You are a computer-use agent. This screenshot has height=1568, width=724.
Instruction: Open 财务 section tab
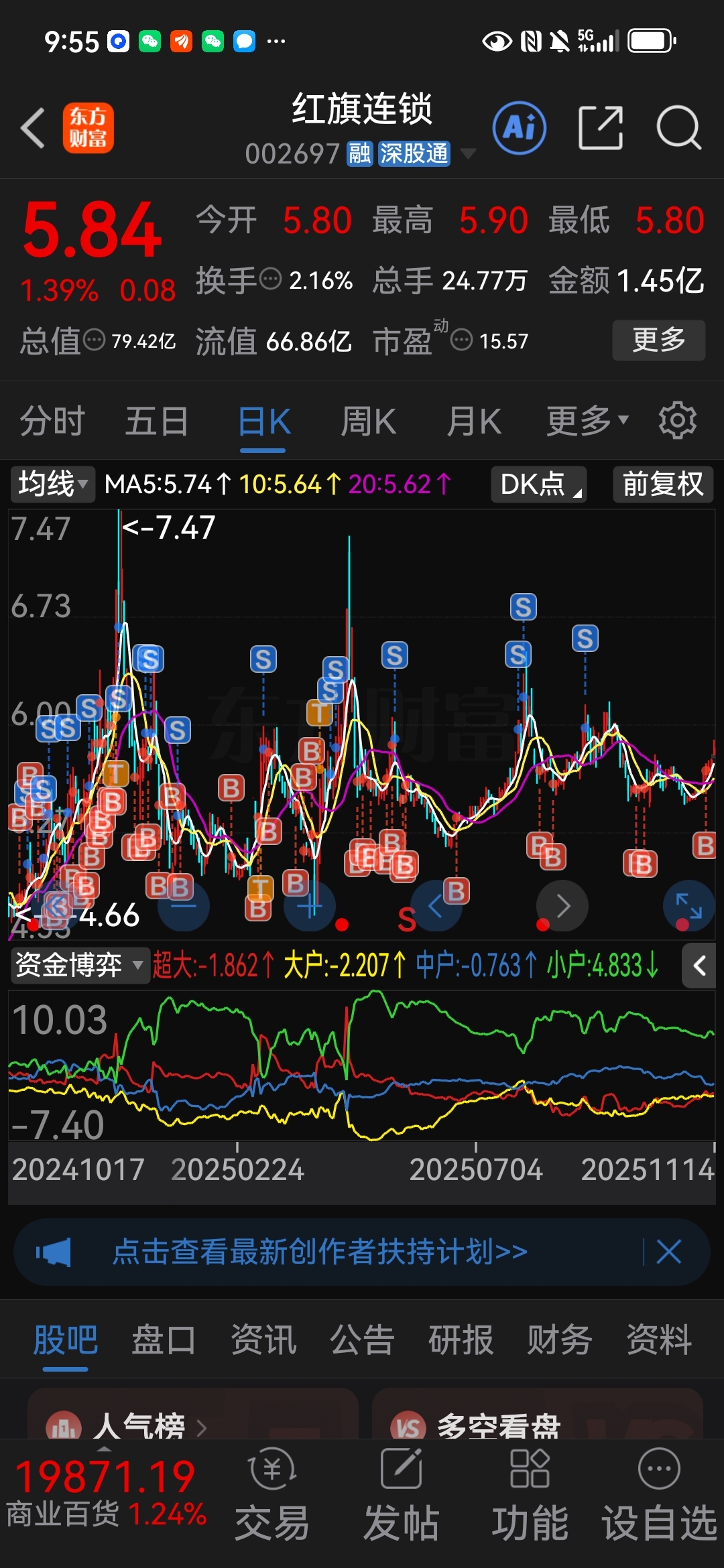[560, 1340]
